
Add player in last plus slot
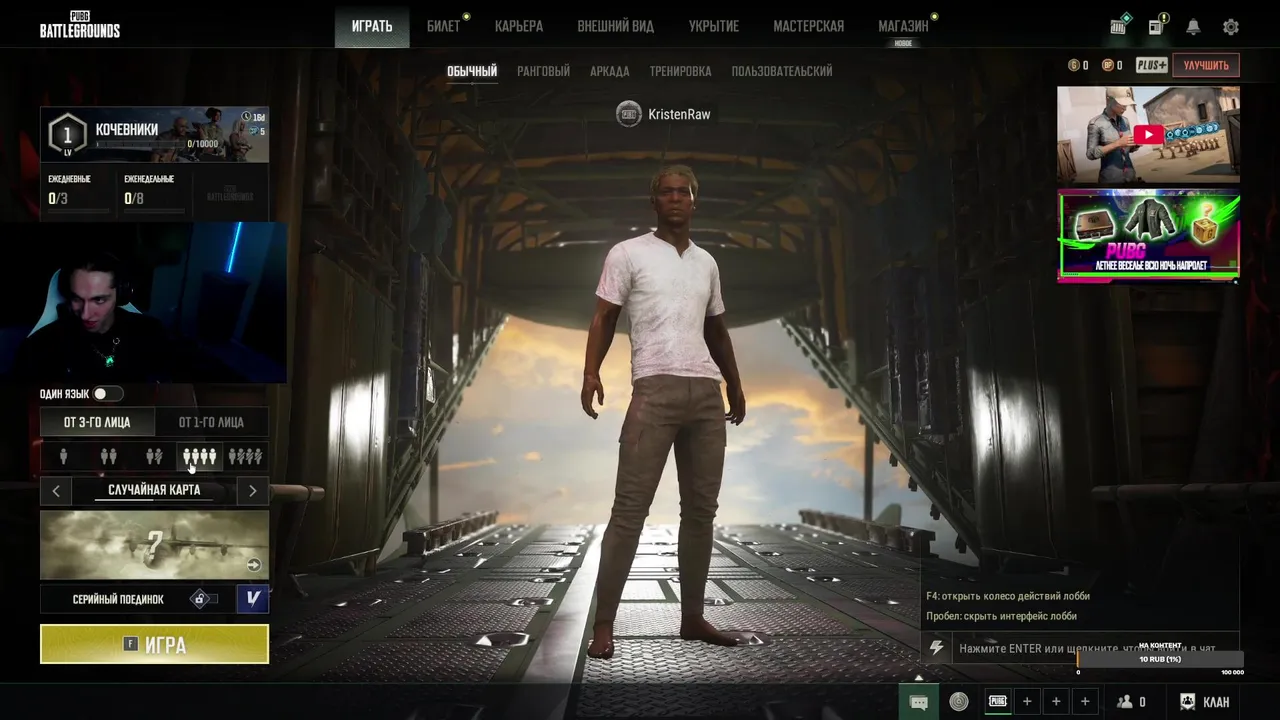(x=1085, y=701)
